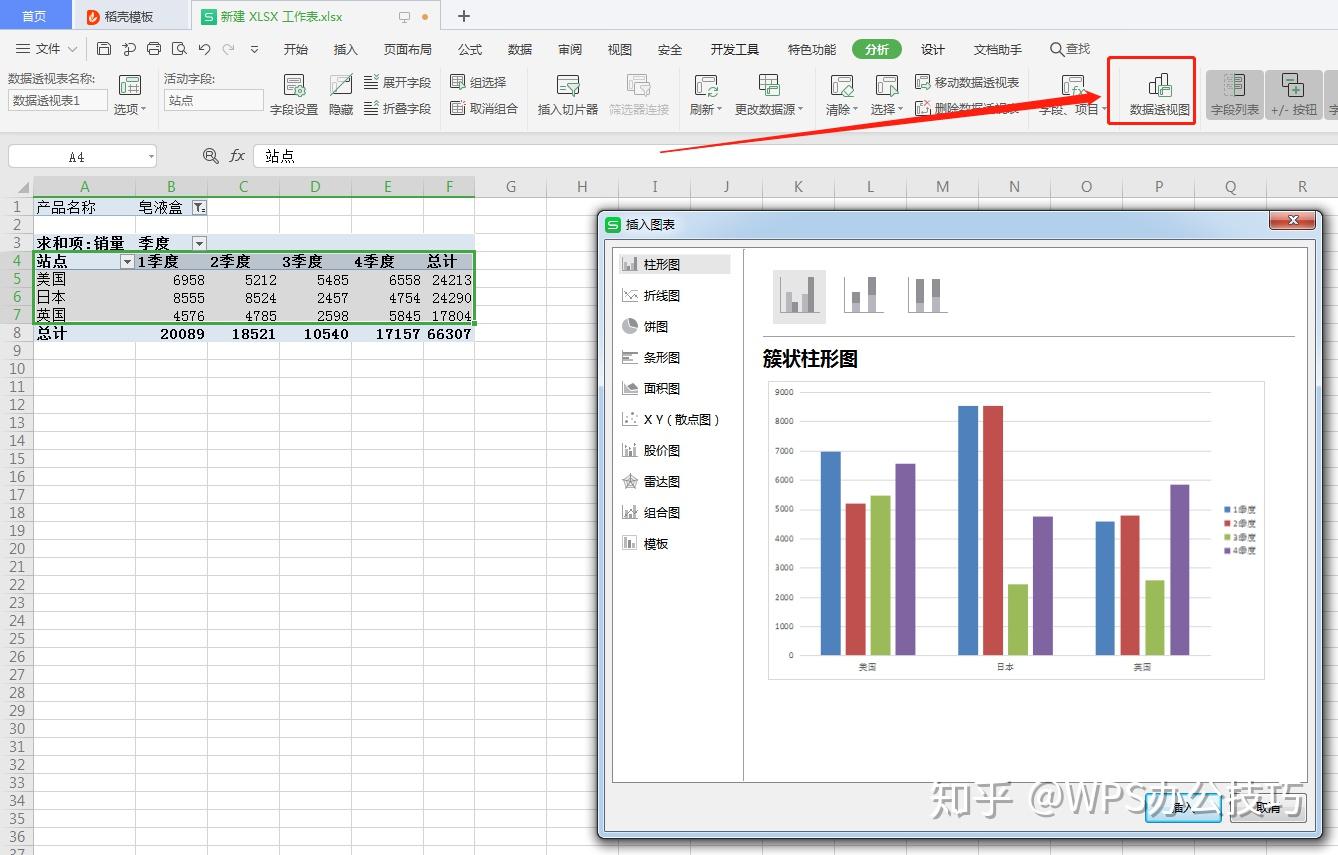Open the 文件 file menu

tap(47, 49)
